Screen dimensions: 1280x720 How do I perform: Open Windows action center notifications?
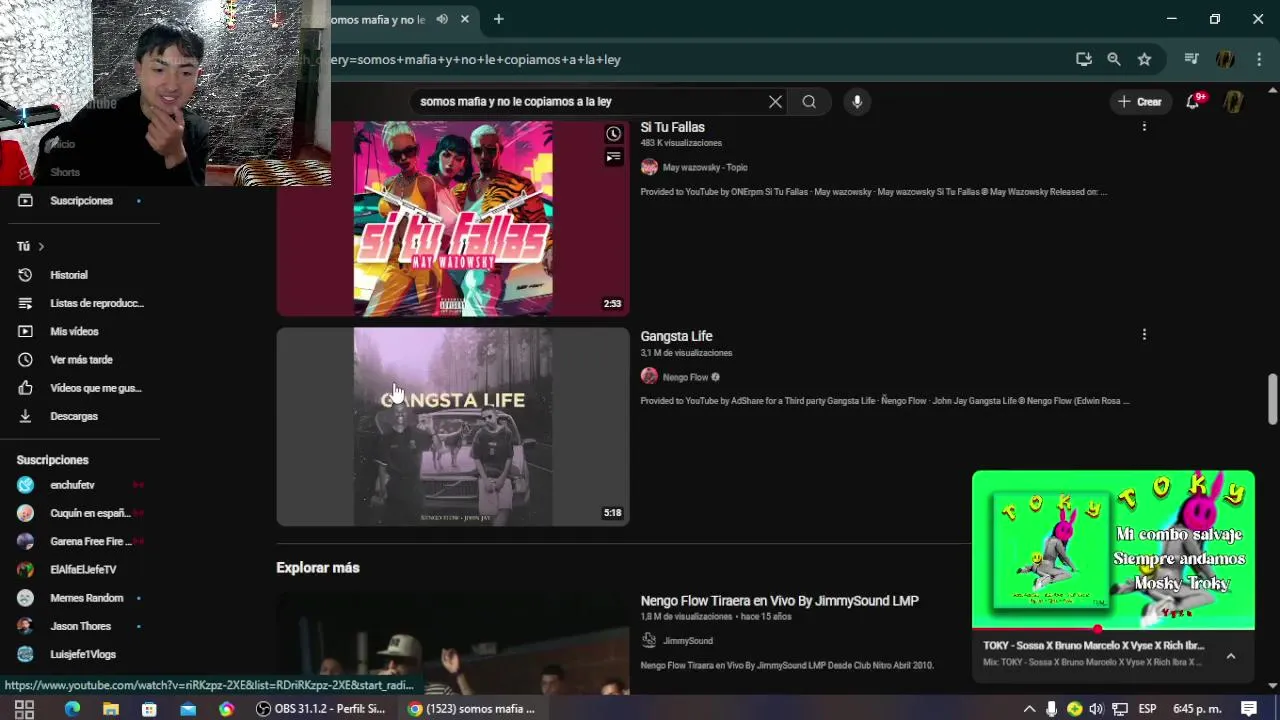tap(1249, 709)
